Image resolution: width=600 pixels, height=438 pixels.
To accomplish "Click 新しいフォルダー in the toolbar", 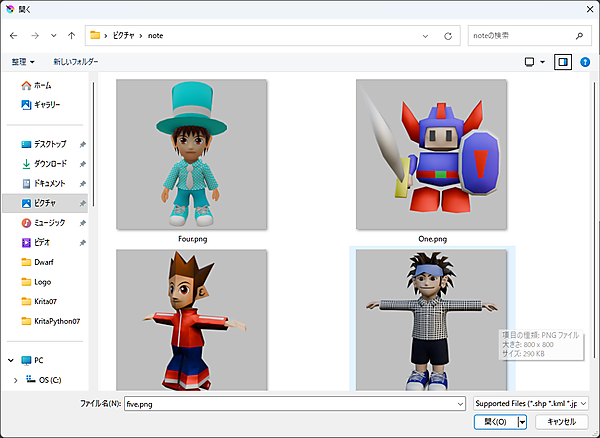I will pos(76,62).
